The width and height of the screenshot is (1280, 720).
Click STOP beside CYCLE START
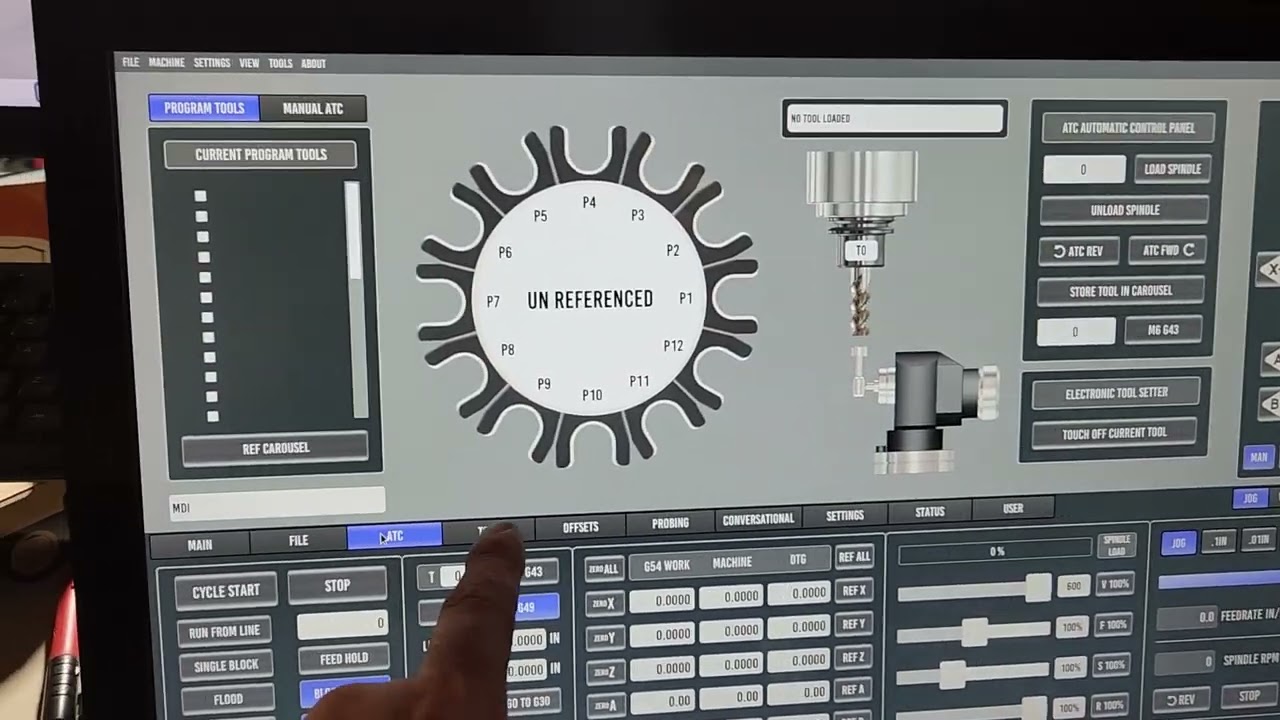(337, 586)
